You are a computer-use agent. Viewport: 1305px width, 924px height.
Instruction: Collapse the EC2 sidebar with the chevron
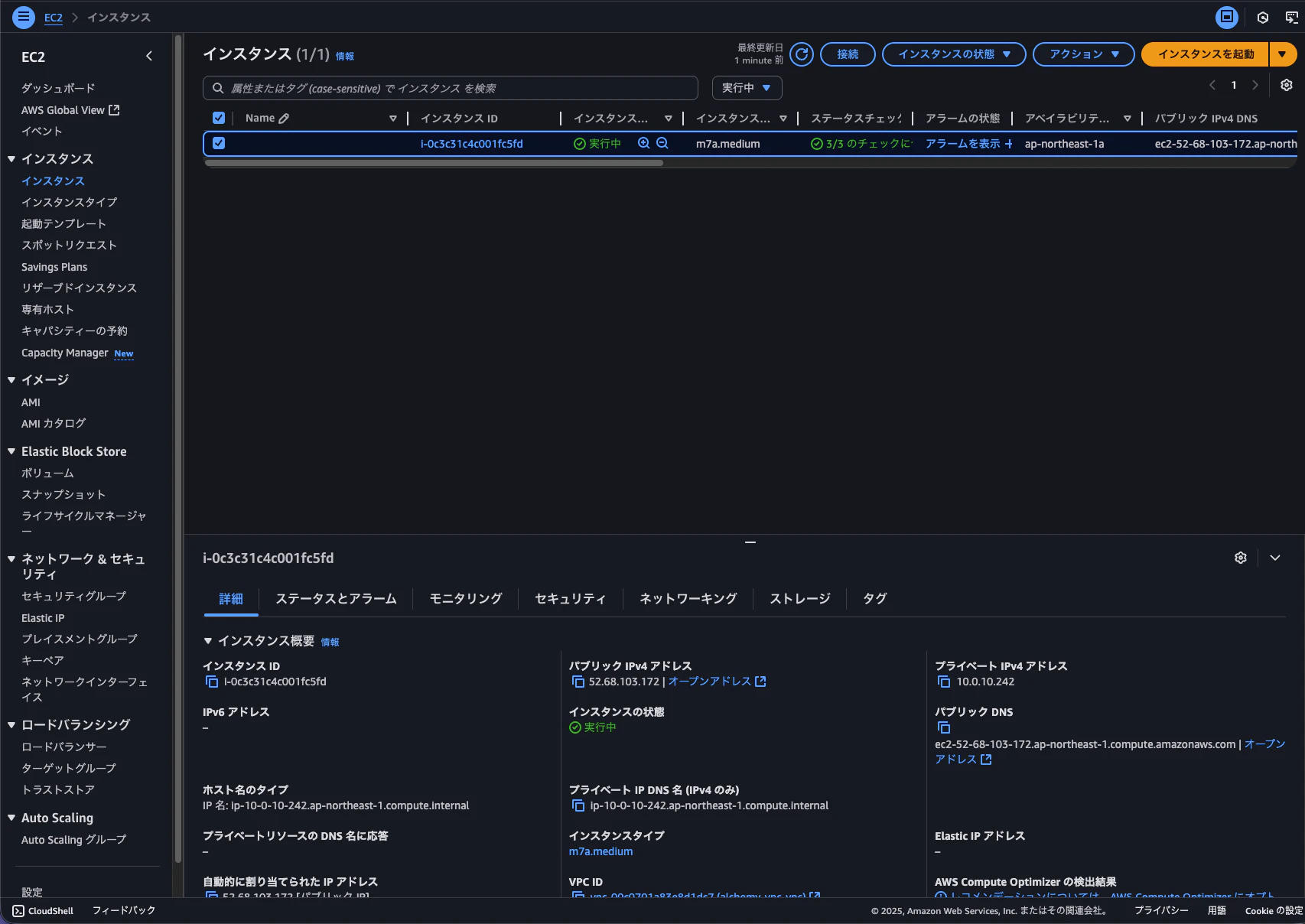pyautogui.click(x=149, y=56)
